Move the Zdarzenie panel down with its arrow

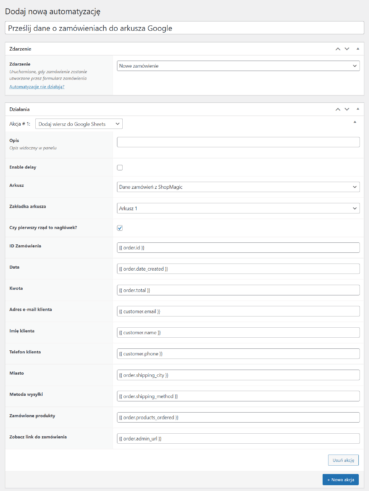(x=347, y=49)
